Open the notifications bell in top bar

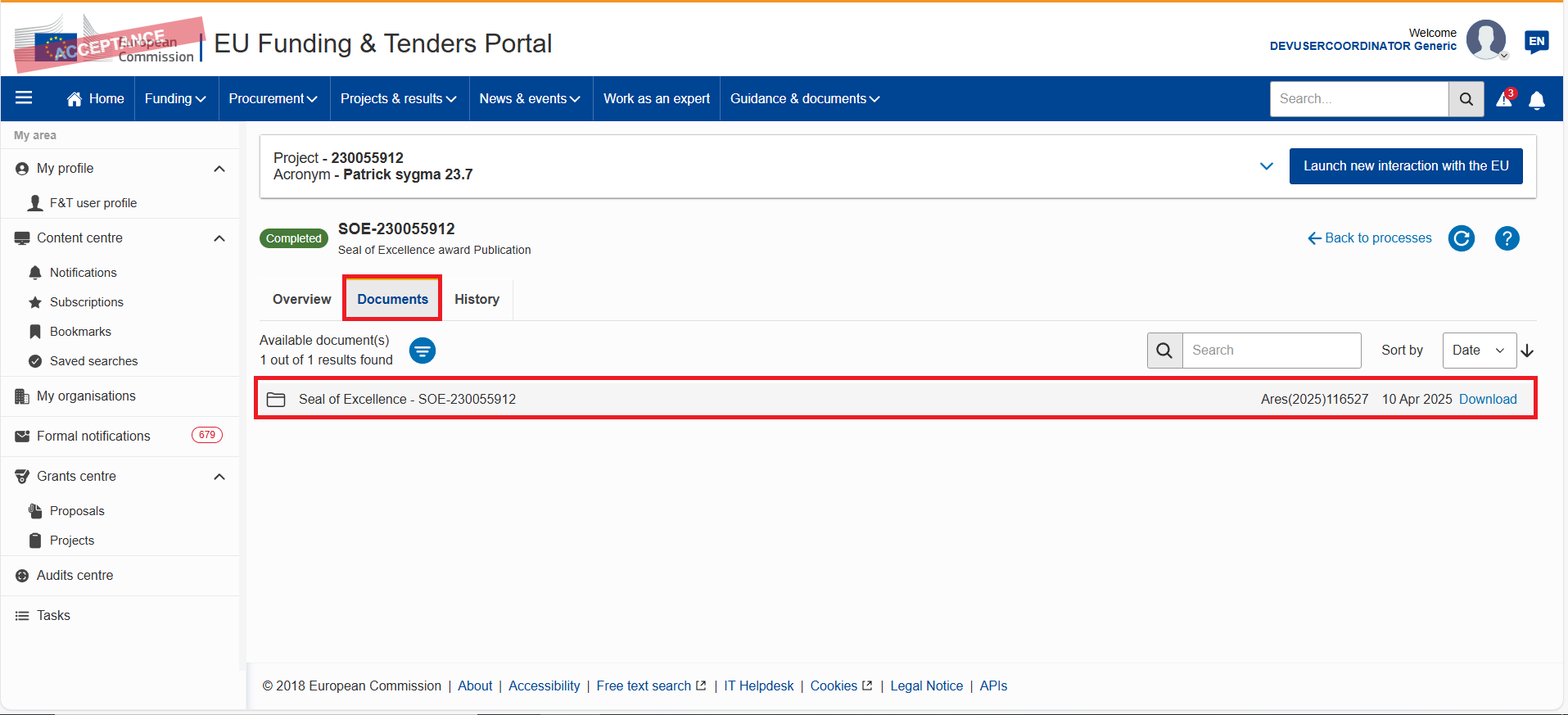coord(1537,100)
